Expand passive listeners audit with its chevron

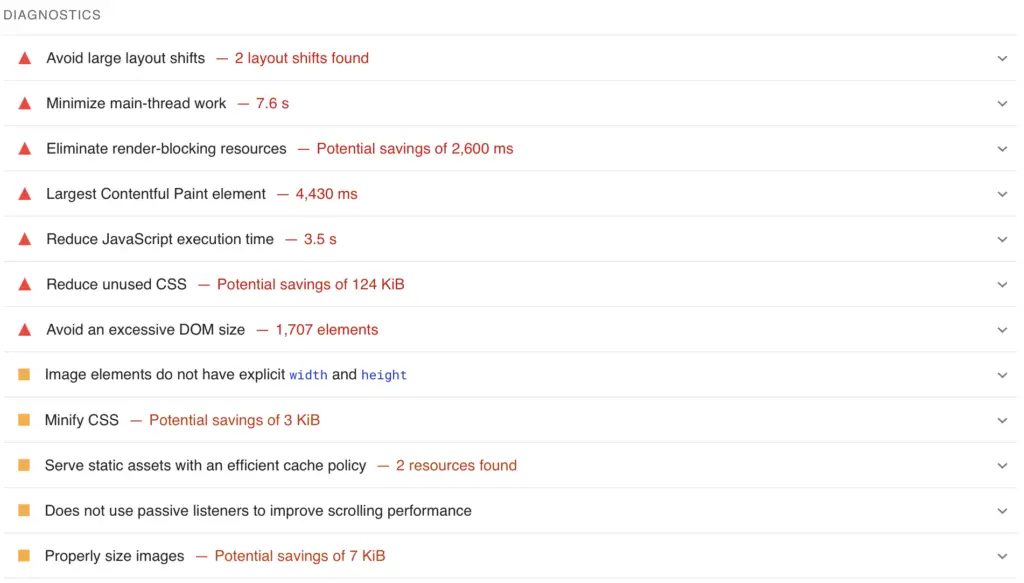[x=1002, y=511]
